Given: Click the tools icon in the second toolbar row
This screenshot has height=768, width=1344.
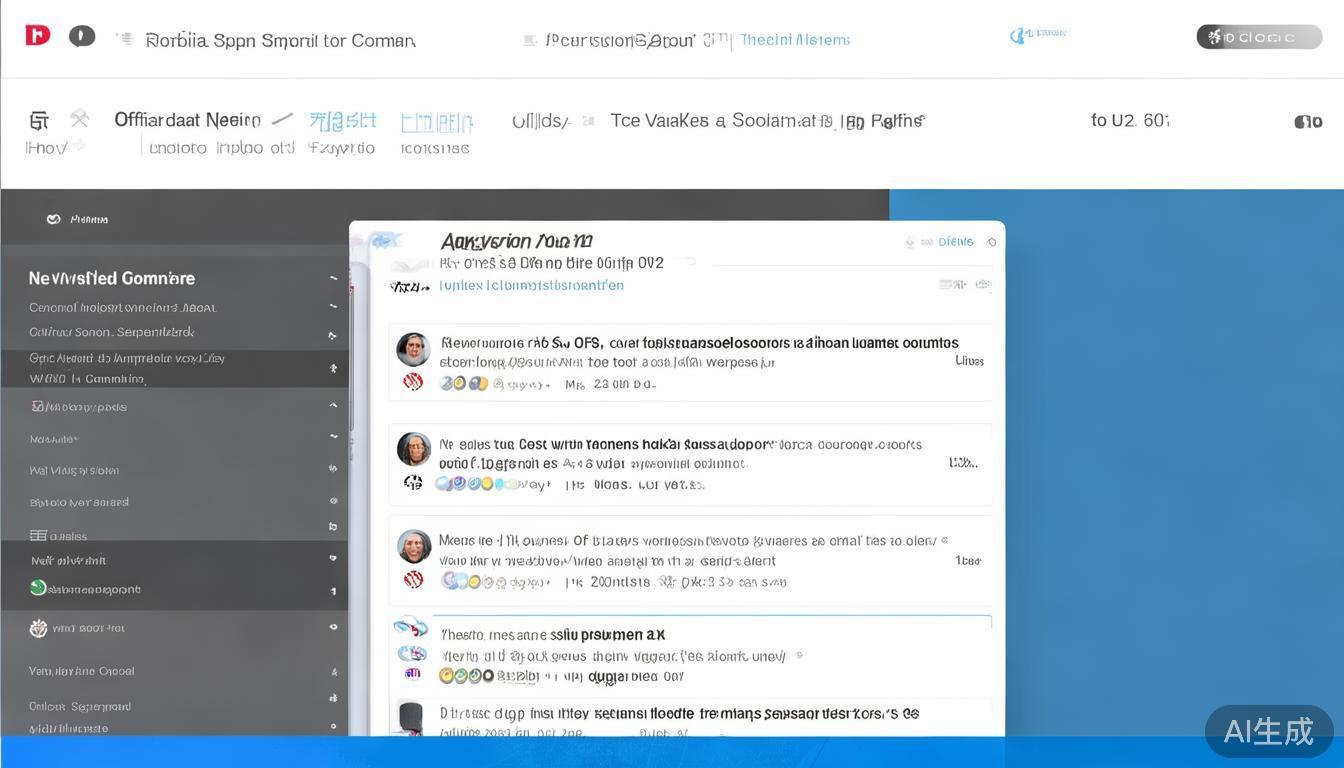Looking at the screenshot, I should (x=79, y=120).
